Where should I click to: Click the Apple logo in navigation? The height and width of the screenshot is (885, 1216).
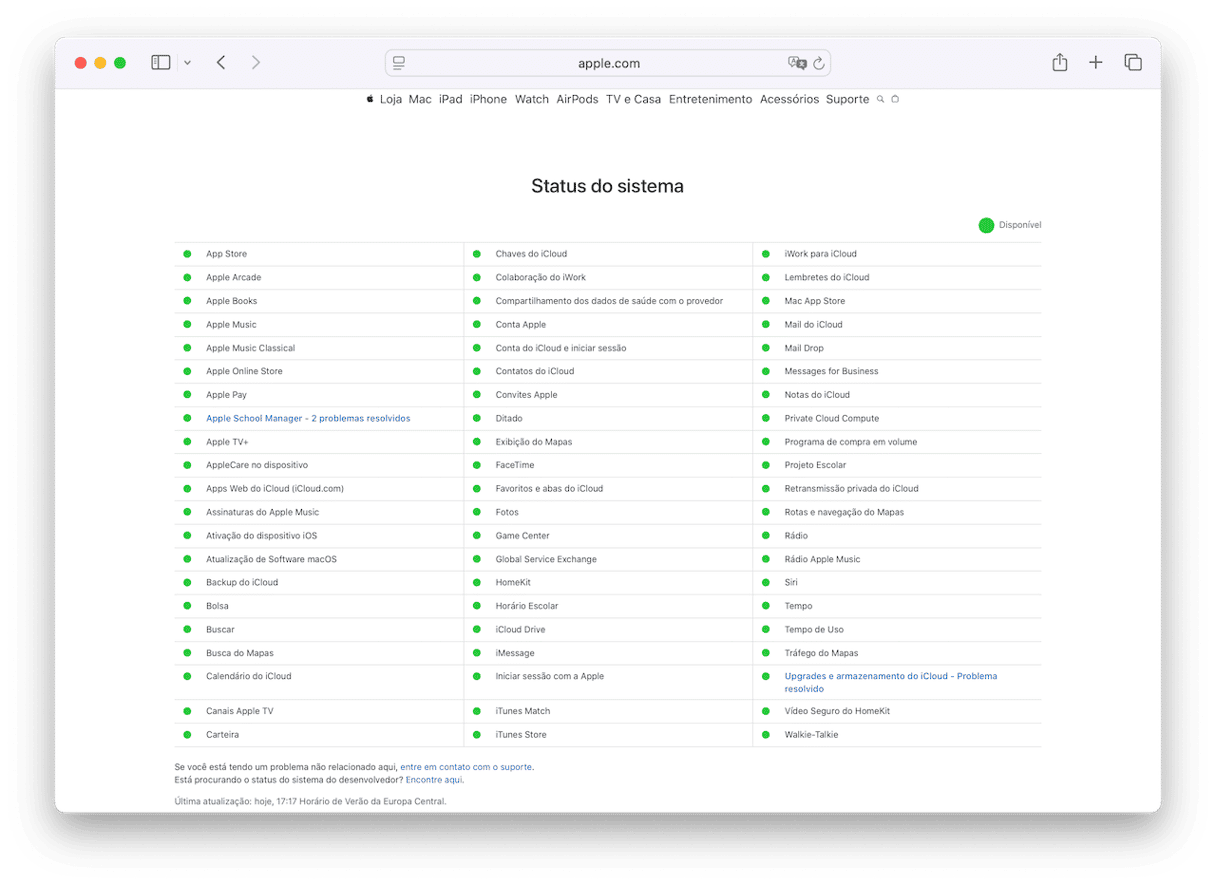(369, 99)
